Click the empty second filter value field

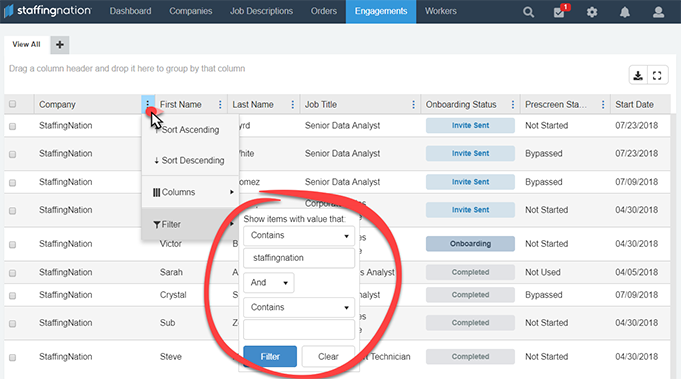tap(299, 330)
